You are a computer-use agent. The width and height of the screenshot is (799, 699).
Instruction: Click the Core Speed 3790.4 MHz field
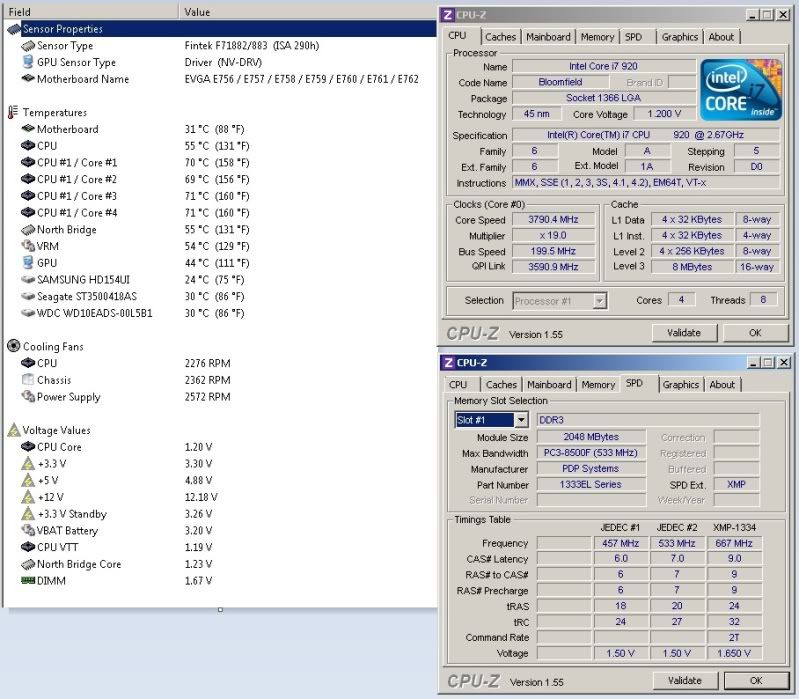click(x=553, y=220)
